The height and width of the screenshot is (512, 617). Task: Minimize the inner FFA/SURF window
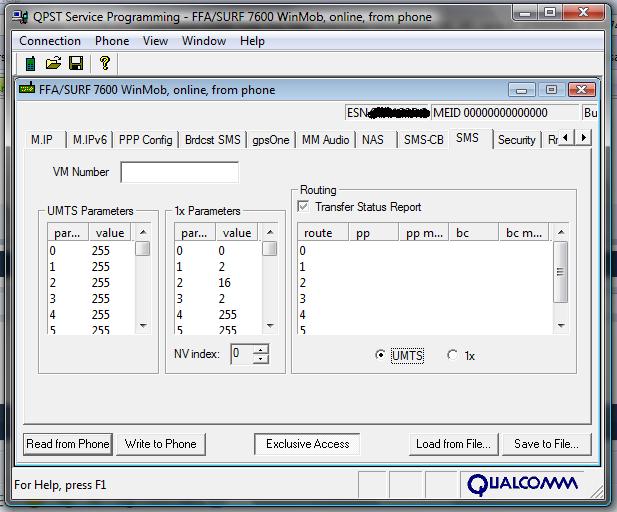coord(522,90)
